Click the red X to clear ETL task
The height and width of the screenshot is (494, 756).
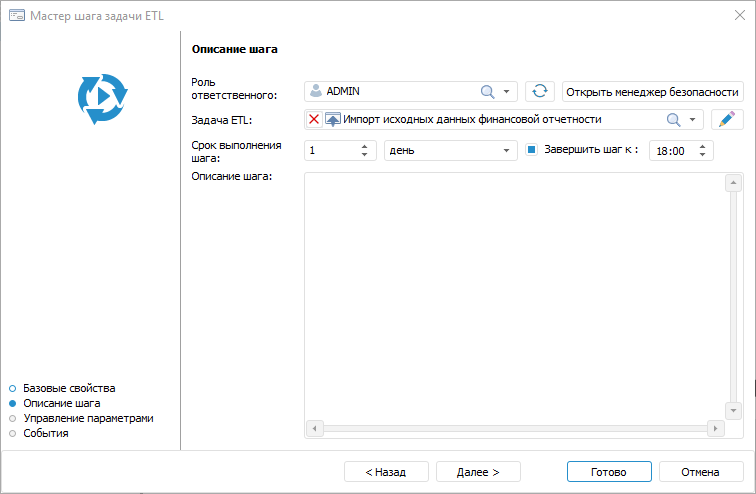pyautogui.click(x=314, y=120)
